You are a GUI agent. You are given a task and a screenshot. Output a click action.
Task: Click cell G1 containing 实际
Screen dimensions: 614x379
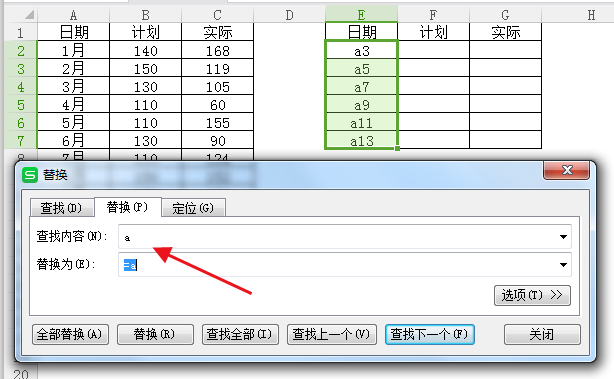pyautogui.click(x=505, y=32)
